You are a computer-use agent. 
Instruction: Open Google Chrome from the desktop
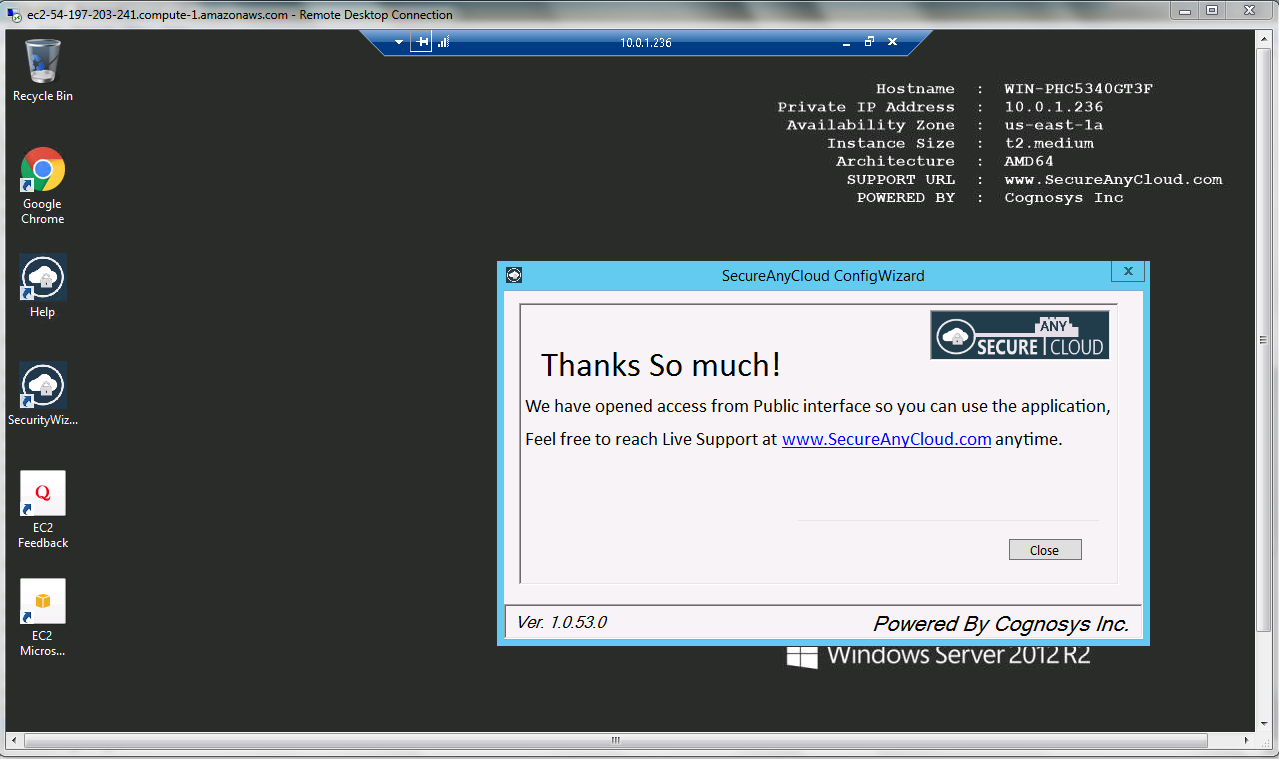(42, 170)
